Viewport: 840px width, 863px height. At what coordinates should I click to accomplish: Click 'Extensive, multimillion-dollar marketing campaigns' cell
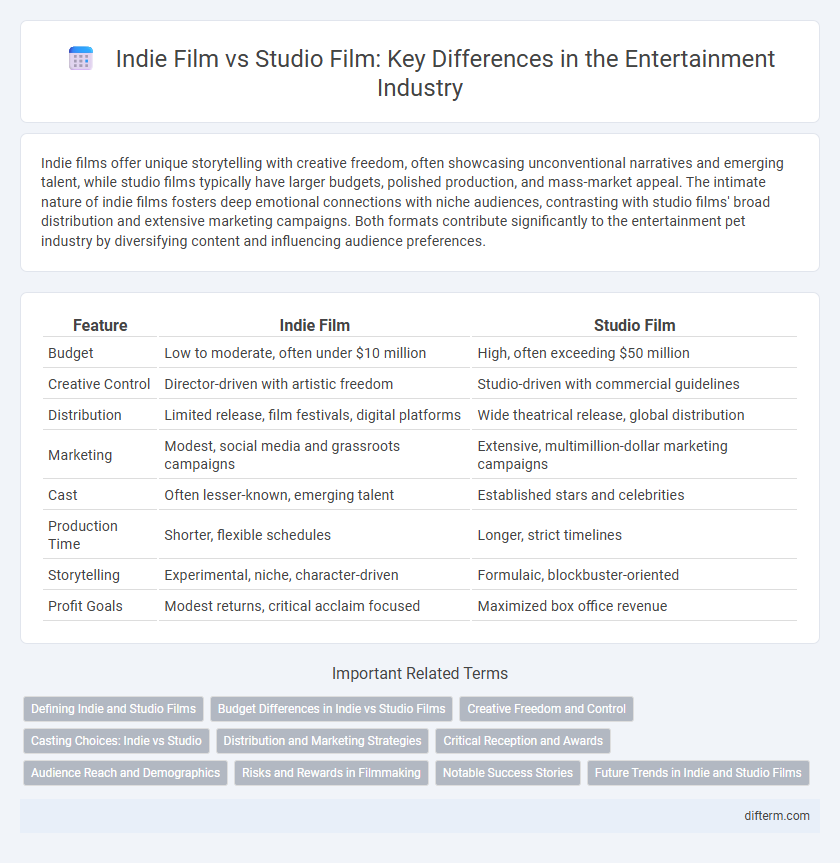tap(634, 455)
